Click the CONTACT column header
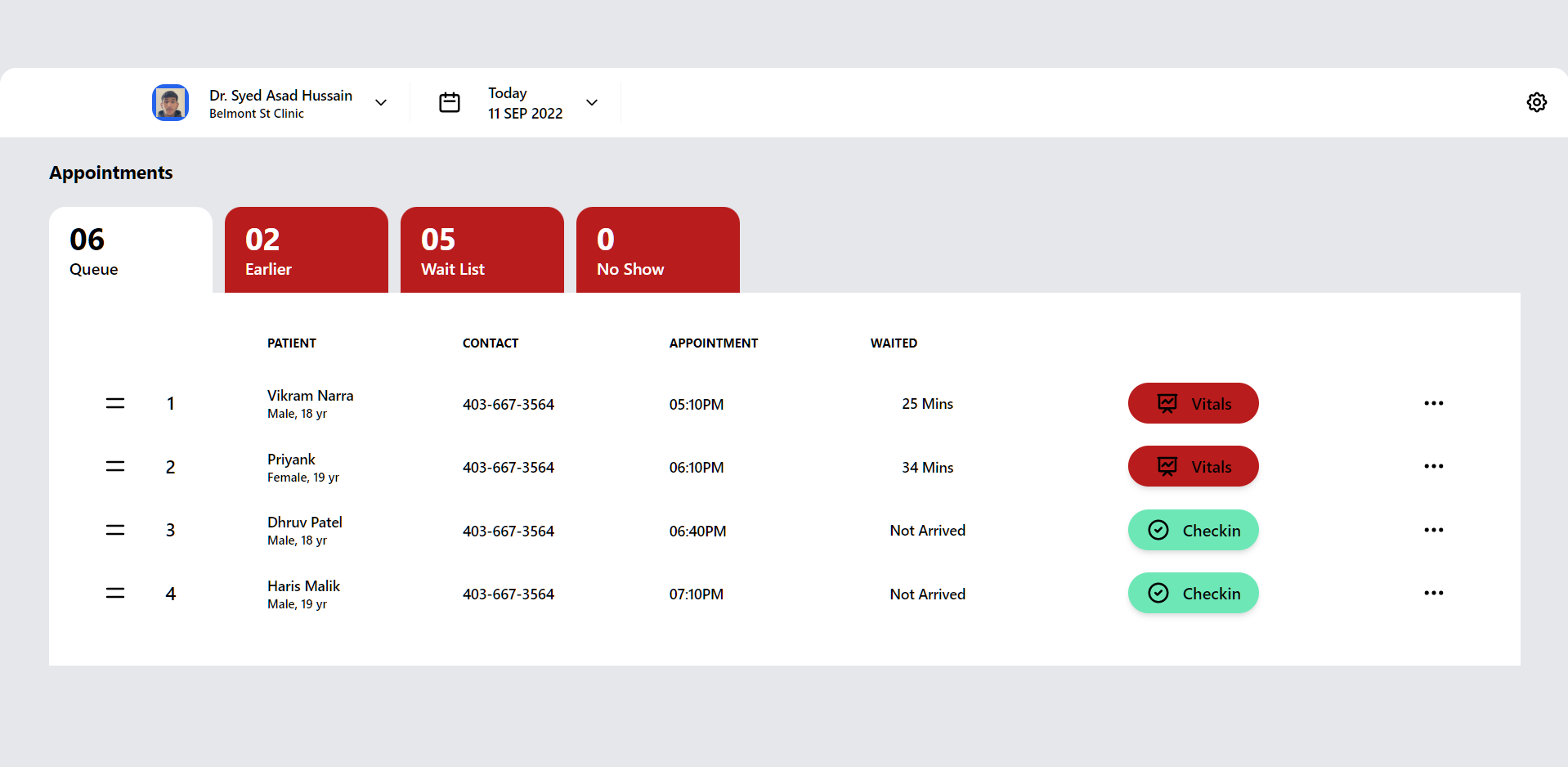The width and height of the screenshot is (1568, 767). tap(491, 343)
